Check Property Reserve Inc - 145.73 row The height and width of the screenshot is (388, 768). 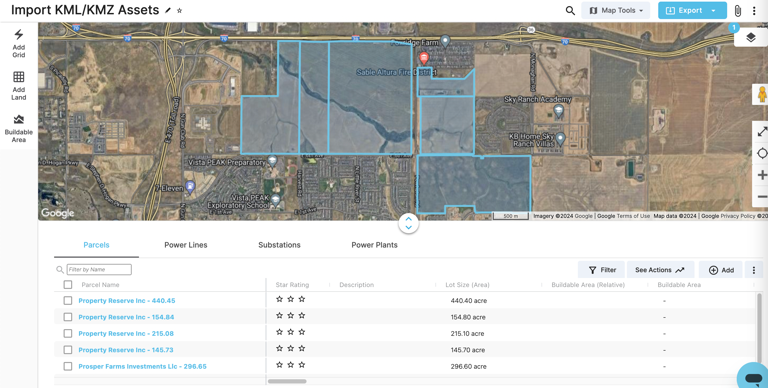click(x=68, y=350)
